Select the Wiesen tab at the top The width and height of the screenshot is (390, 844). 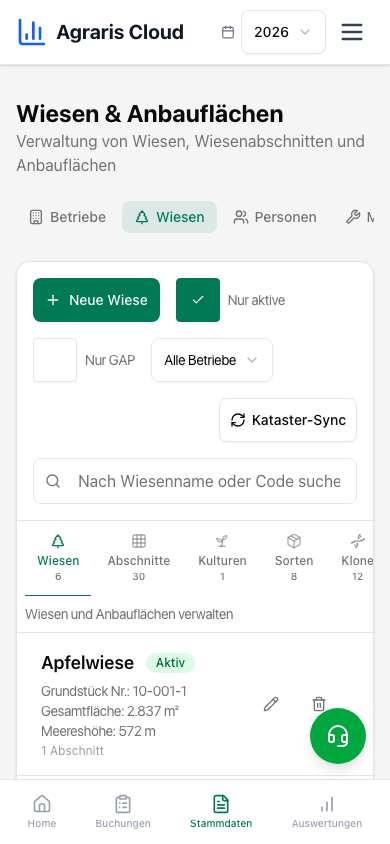click(169, 217)
